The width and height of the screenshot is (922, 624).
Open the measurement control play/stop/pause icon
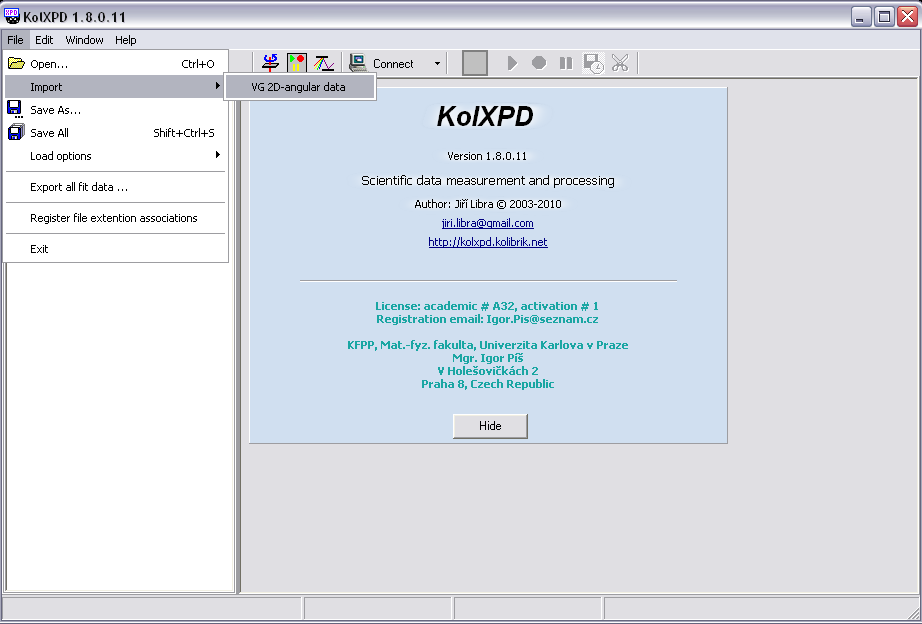pyautogui.click(x=296, y=63)
